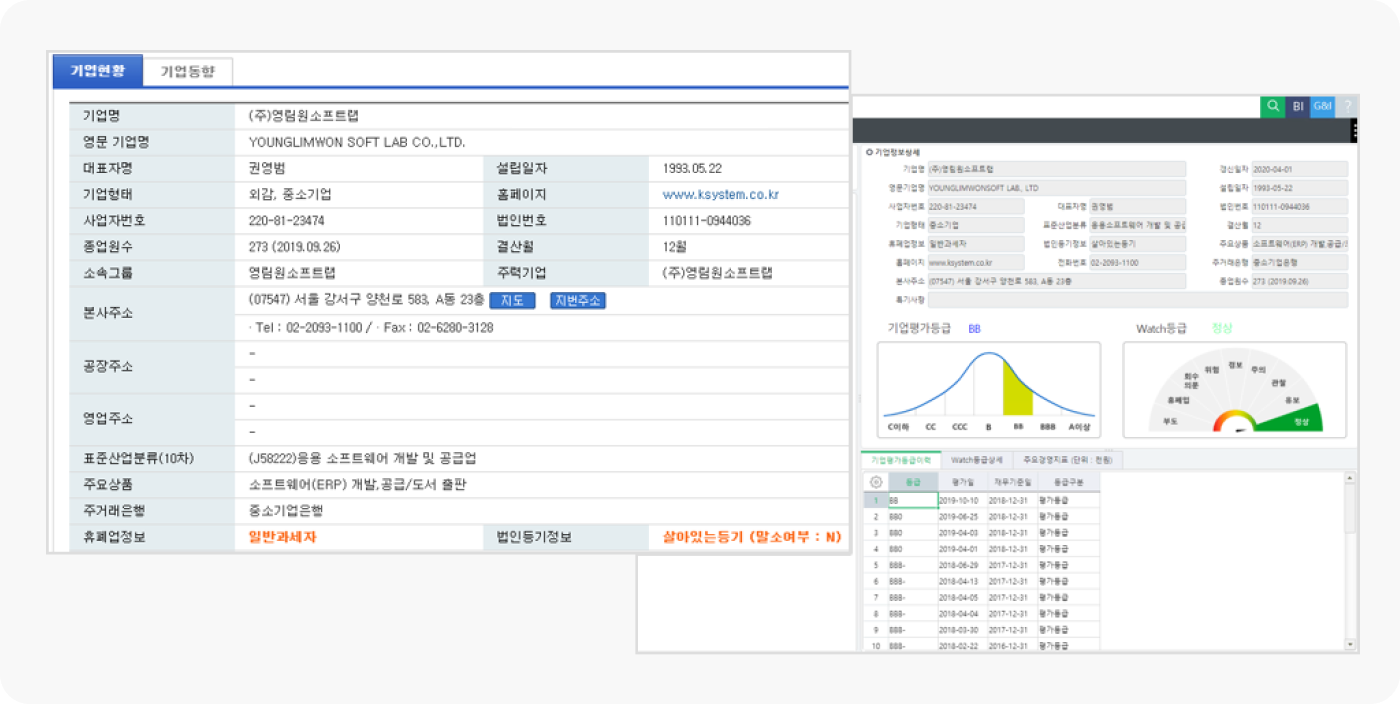Click the green search magnifier icon
The image size is (1400, 704).
point(1272,106)
